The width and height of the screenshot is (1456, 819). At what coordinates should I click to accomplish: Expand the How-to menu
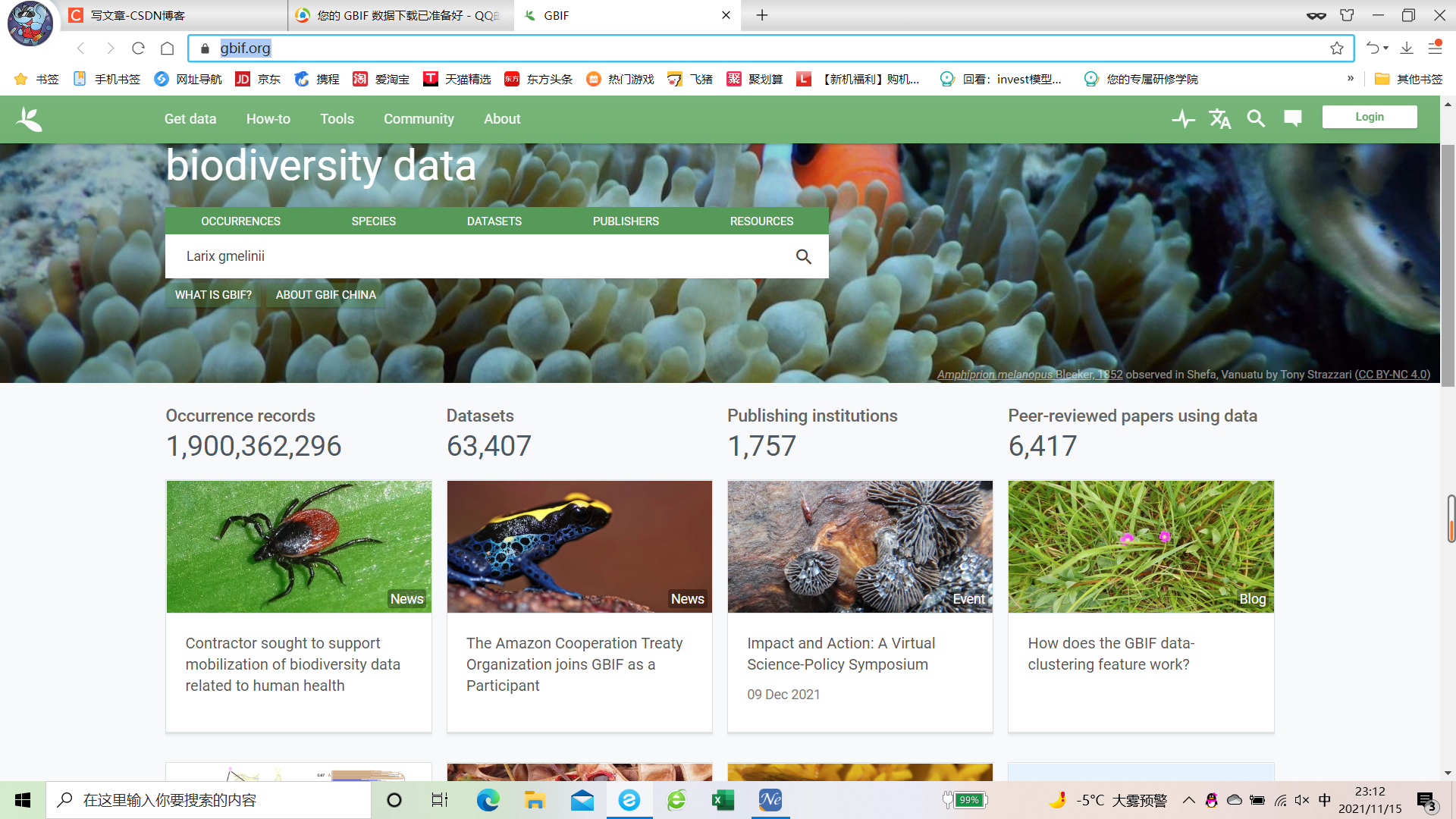(x=268, y=119)
